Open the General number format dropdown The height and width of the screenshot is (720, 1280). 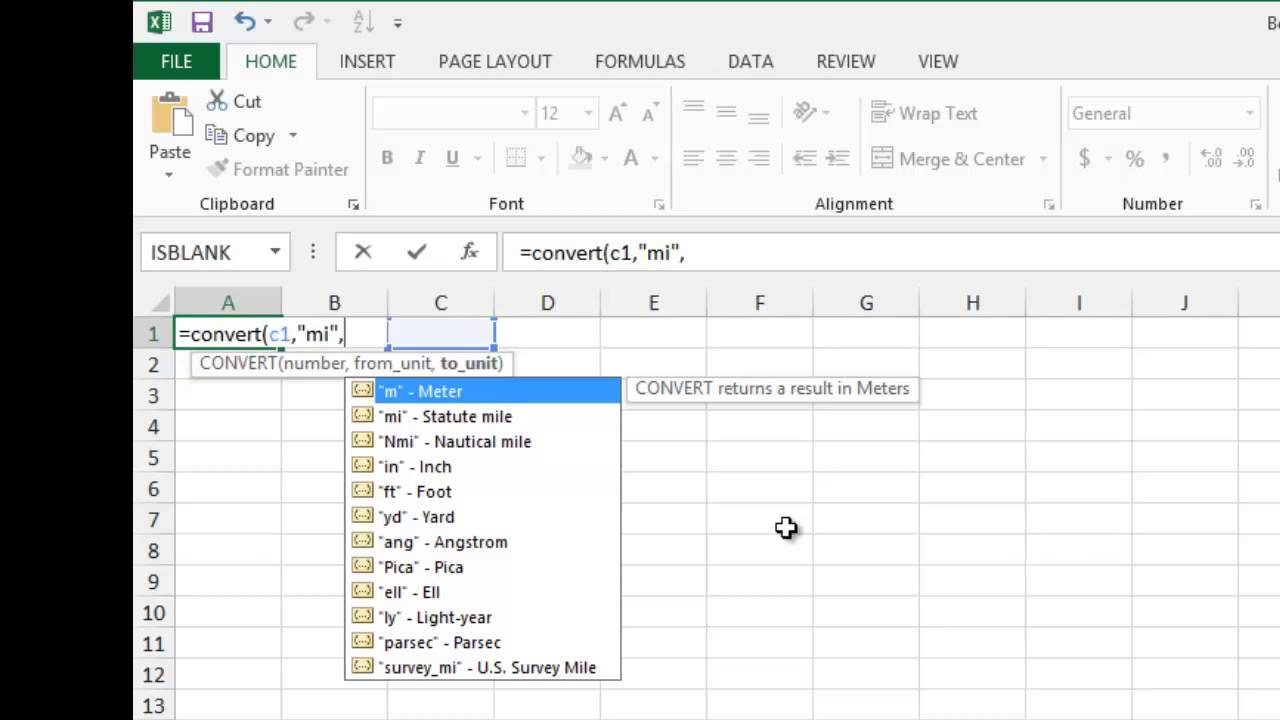tap(1250, 113)
